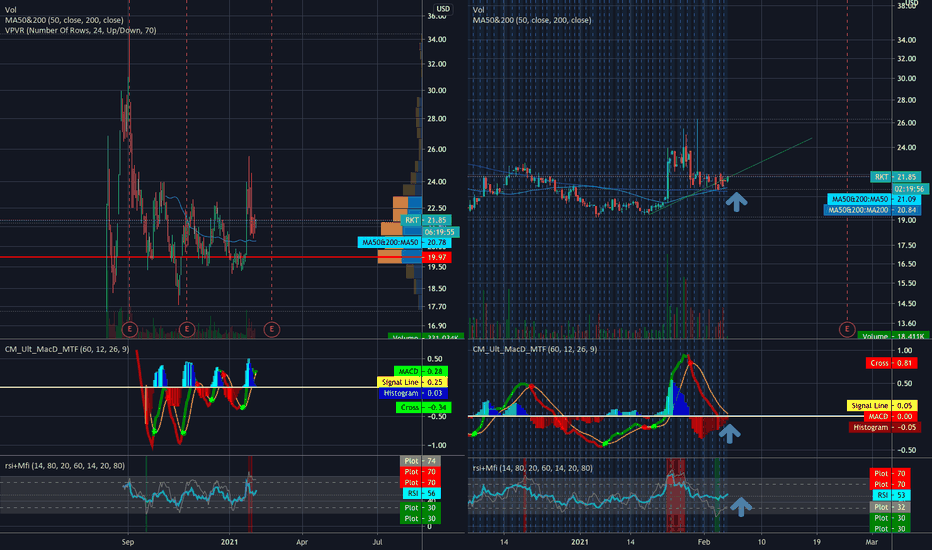Click the red 19.97 price line label
This screenshot has width=932, height=550.
pos(437,257)
